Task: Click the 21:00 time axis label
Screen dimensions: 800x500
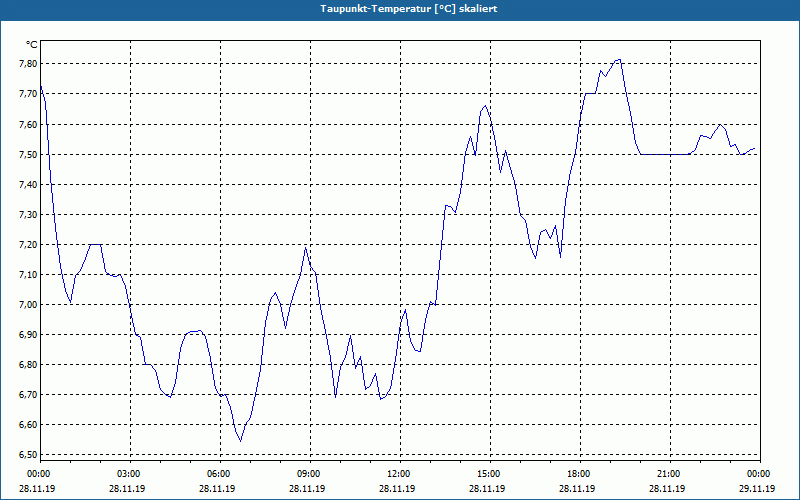Action: 667,474
